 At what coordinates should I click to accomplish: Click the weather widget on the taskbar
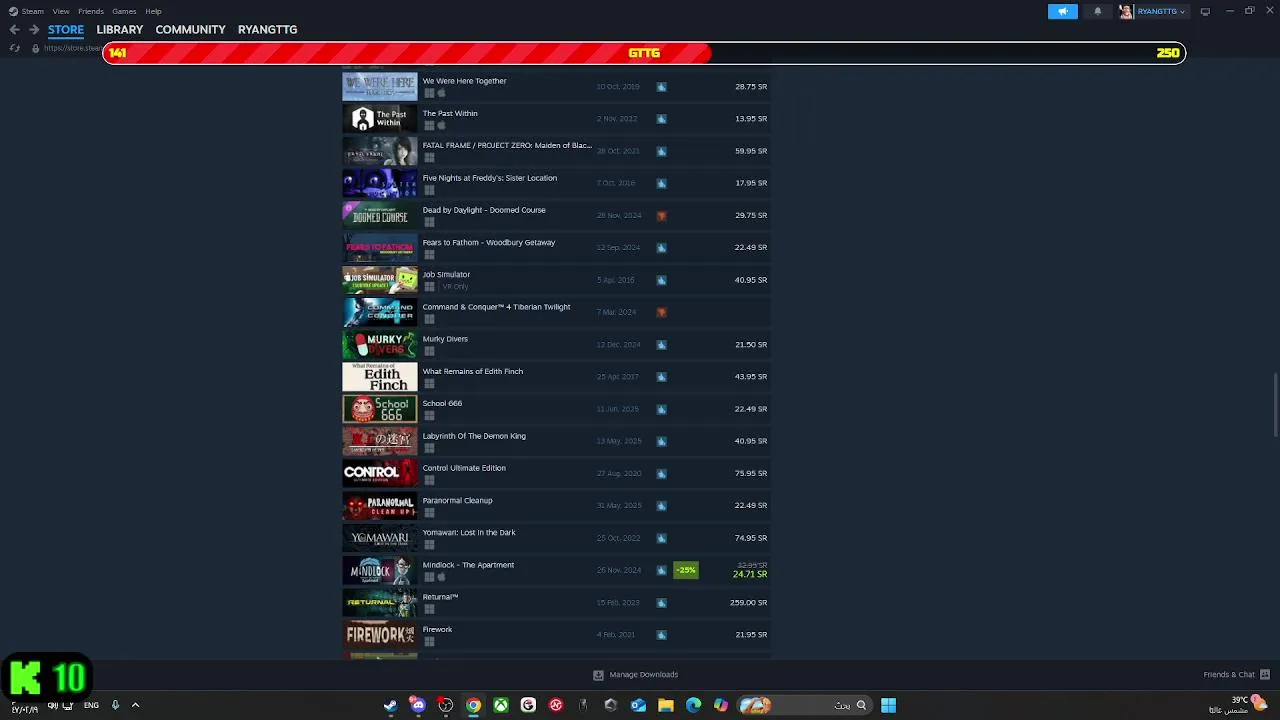[x=1238, y=705]
